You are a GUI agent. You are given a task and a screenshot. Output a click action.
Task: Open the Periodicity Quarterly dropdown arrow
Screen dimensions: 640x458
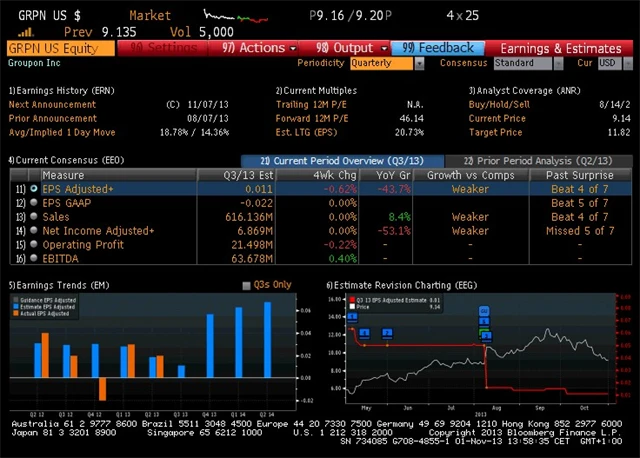[419, 63]
